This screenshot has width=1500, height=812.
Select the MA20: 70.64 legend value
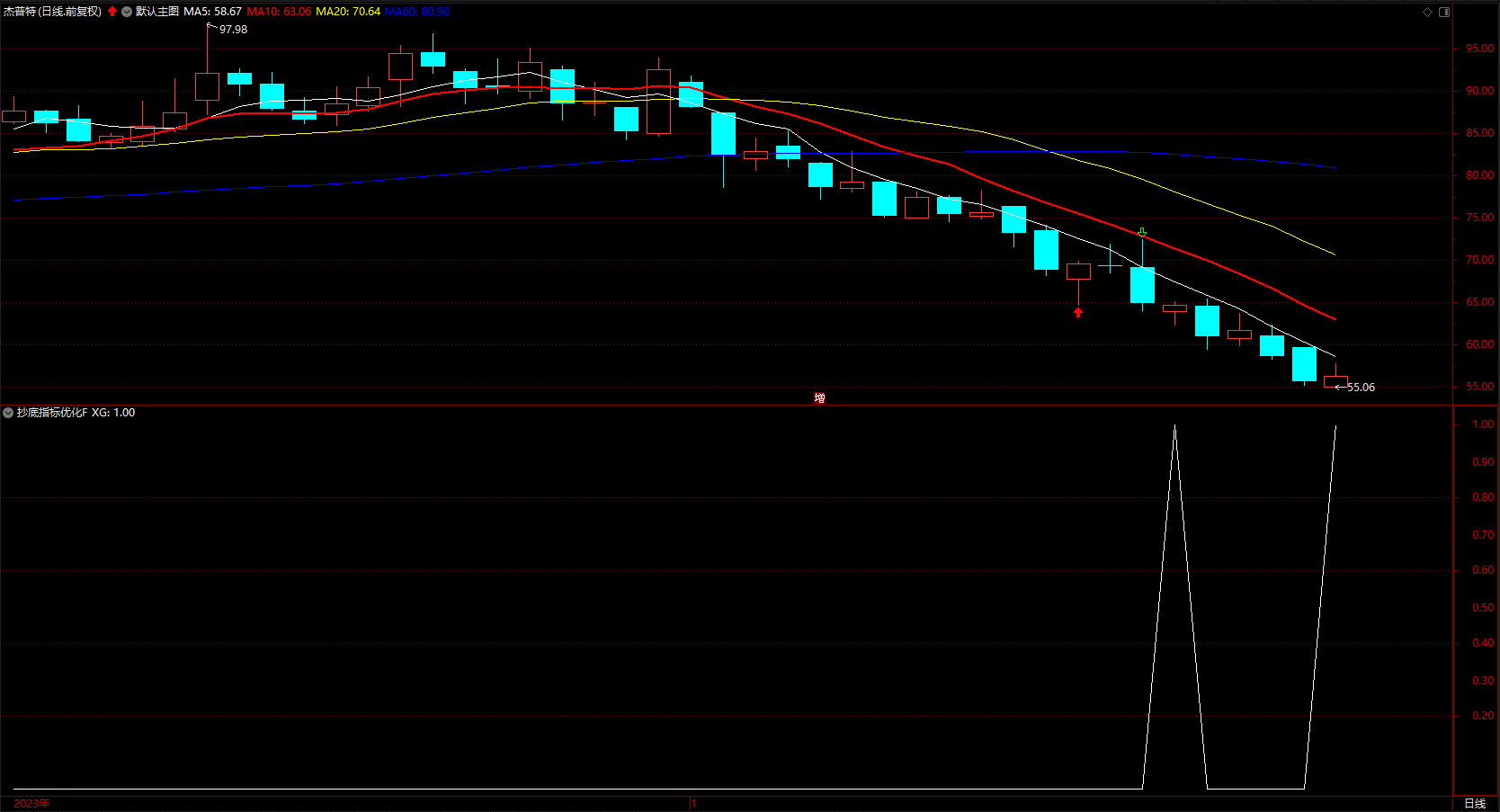click(x=348, y=12)
